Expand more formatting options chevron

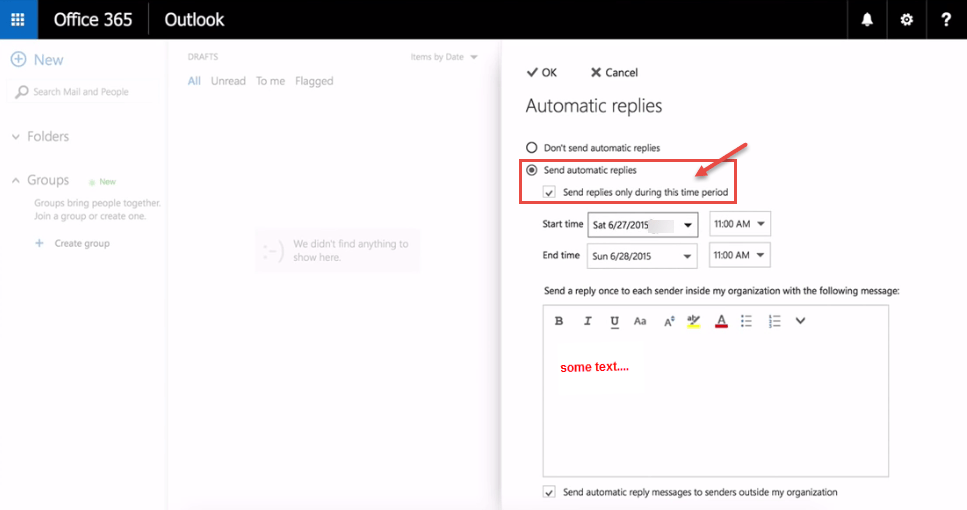pos(800,321)
